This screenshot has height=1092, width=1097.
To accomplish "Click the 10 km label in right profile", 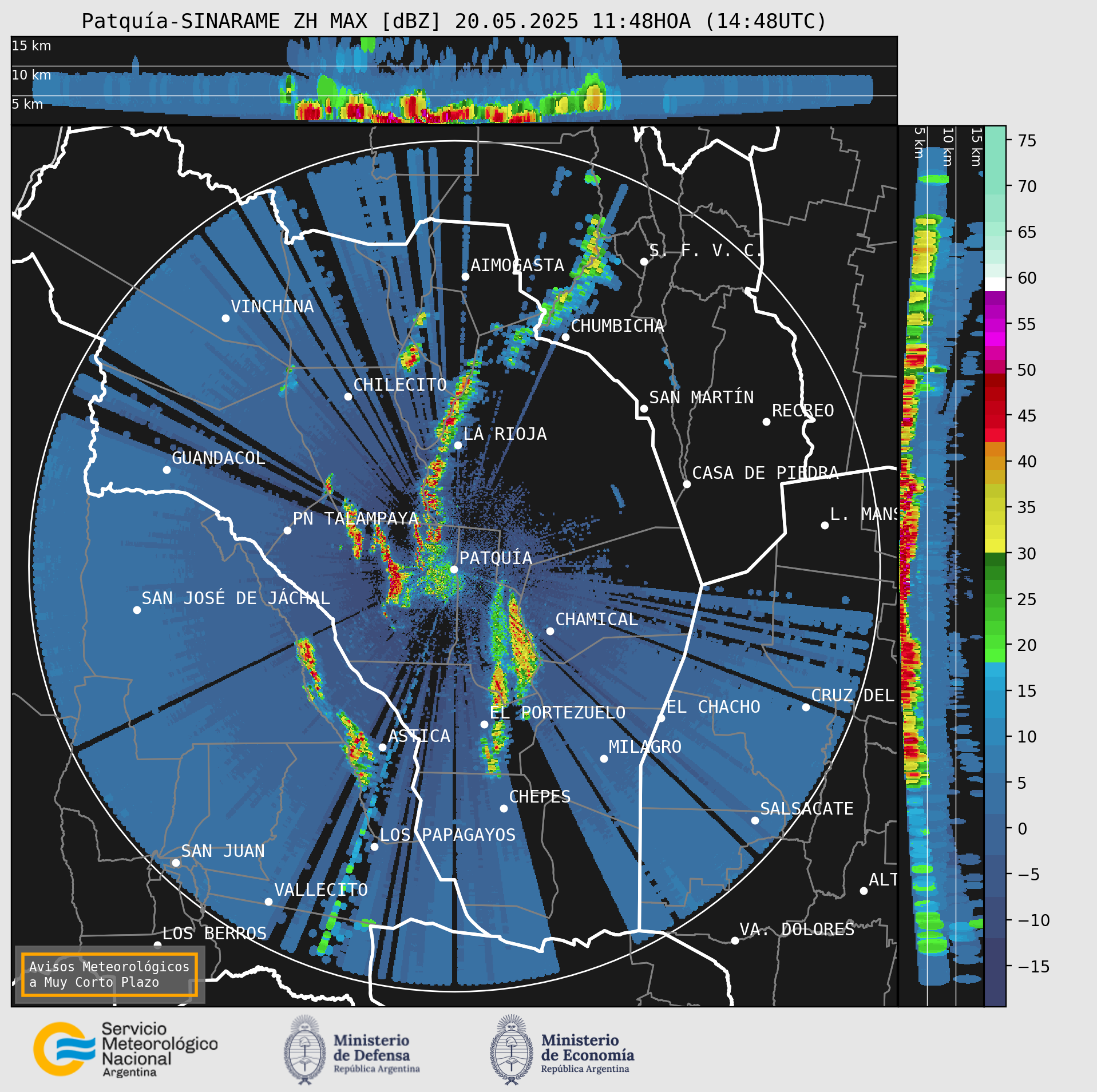I will click(948, 146).
